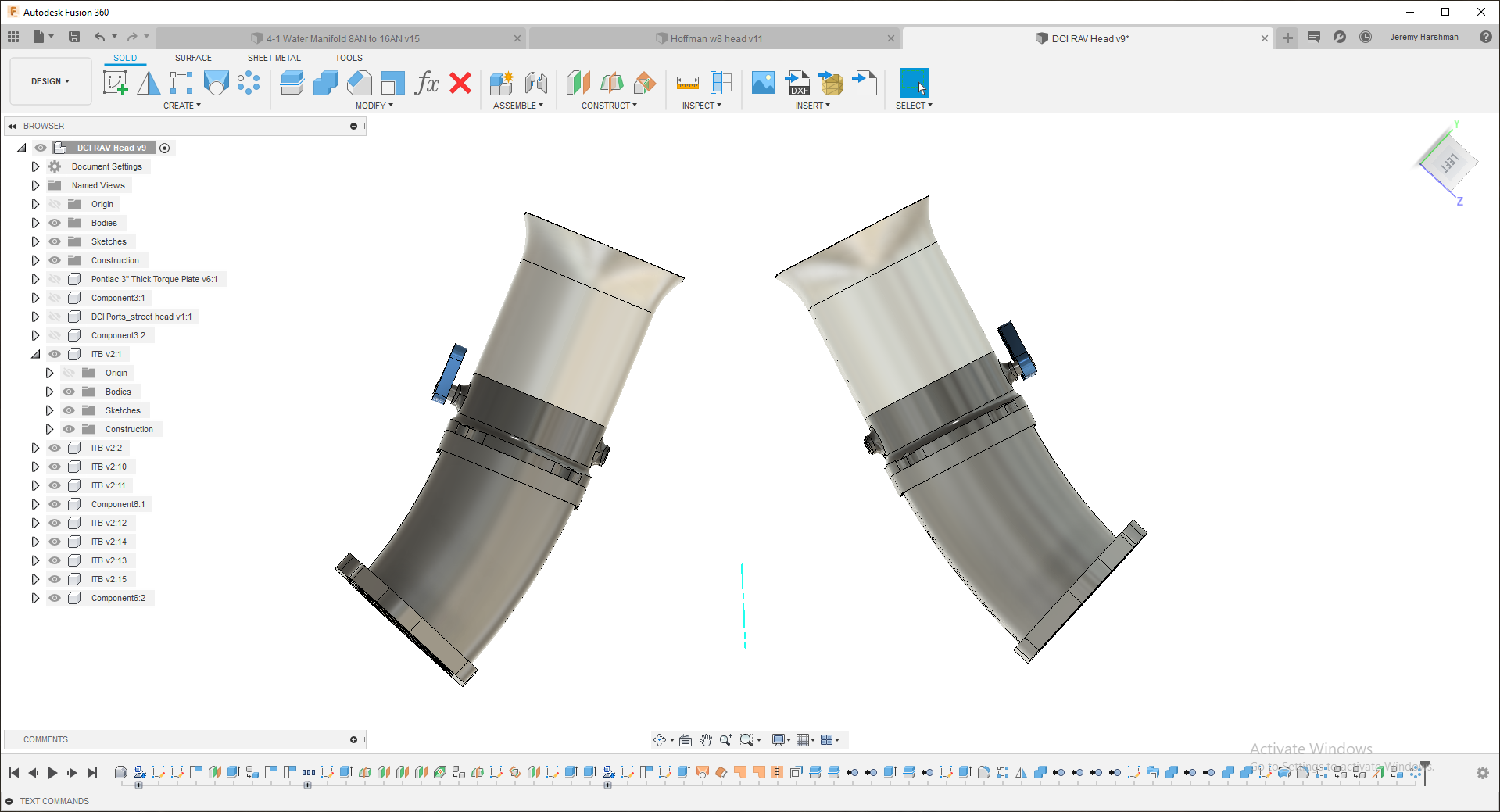The image size is (1500, 812).
Task: Select the Offset Plane icon
Action: coord(578,83)
